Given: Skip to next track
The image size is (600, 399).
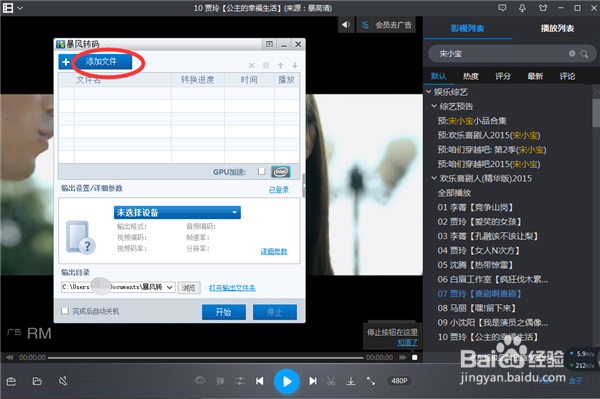Looking at the screenshot, I should click(x=313, y=381).
